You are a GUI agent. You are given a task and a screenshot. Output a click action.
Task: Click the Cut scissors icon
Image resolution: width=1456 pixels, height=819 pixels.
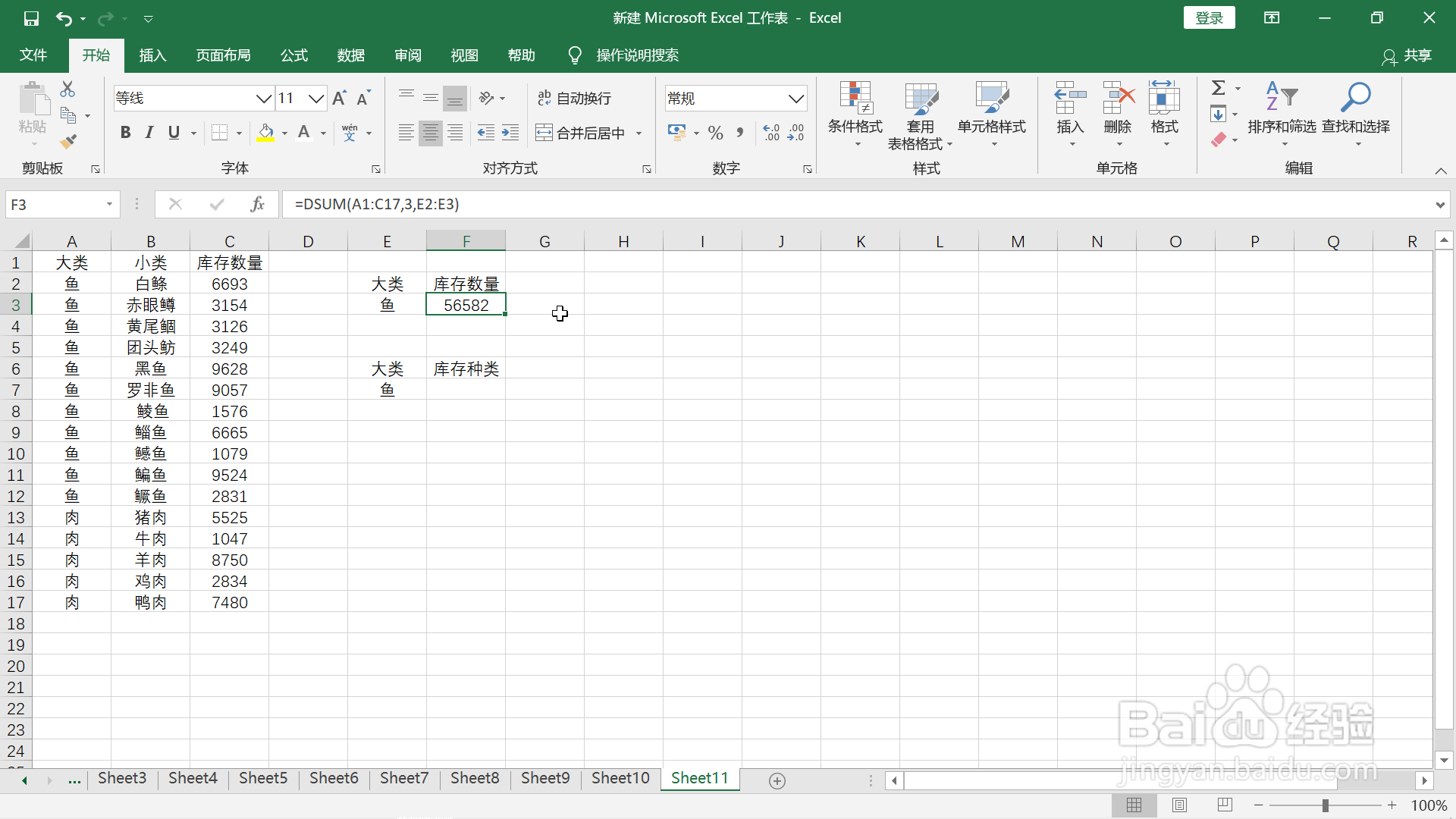click(67, 89)
